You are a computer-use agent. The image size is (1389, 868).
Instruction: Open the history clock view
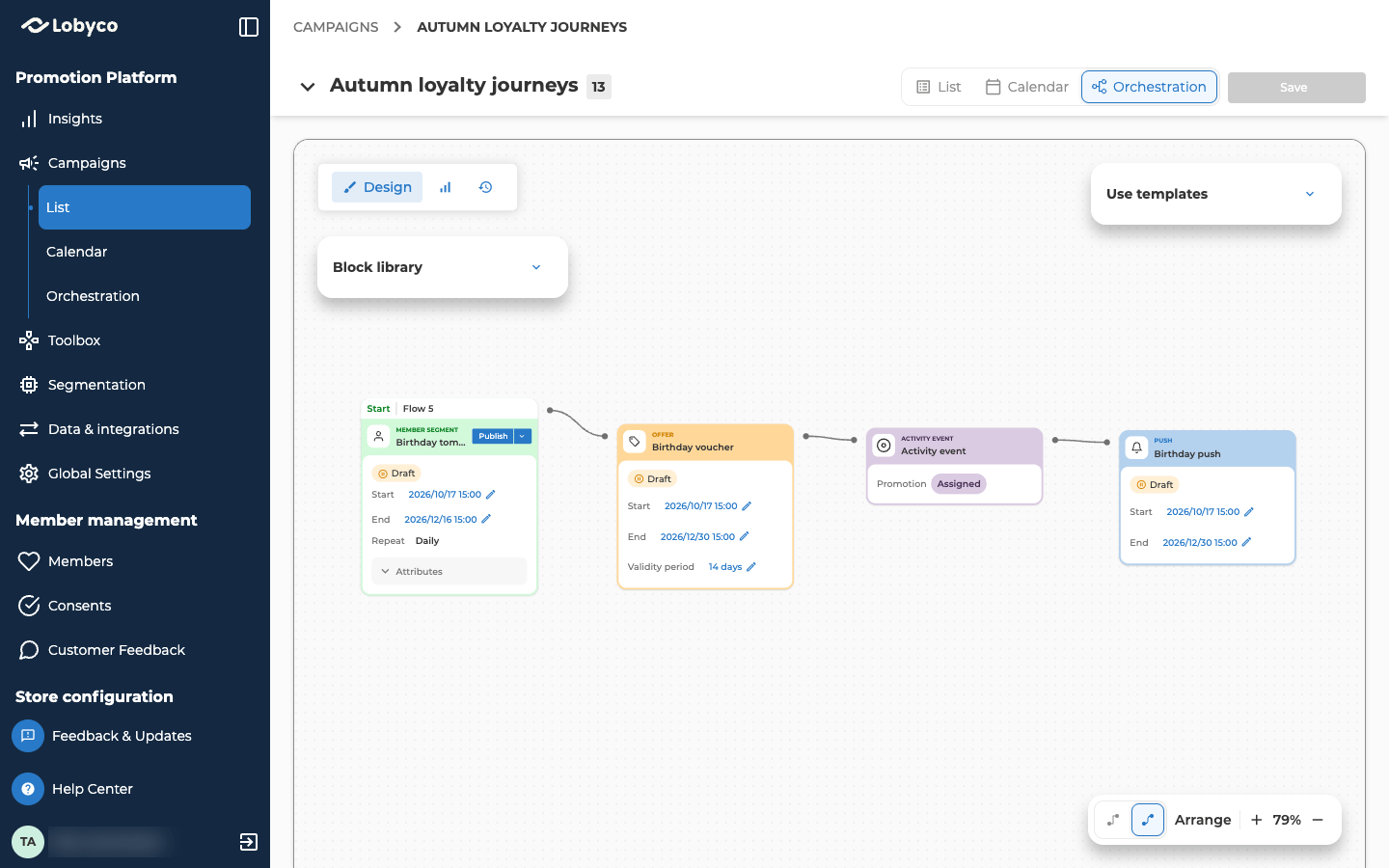(486, 187)
